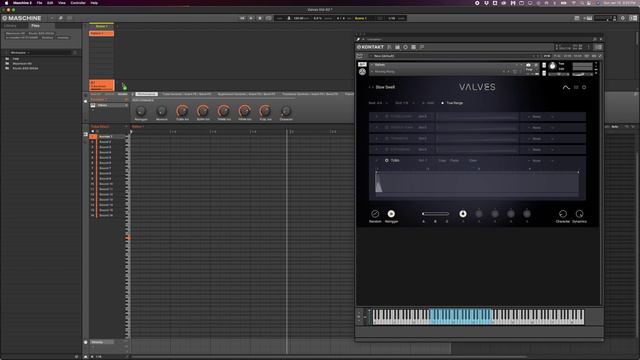Open the View menu
Viewport: 640px width, 360px height.
(62, 3)
